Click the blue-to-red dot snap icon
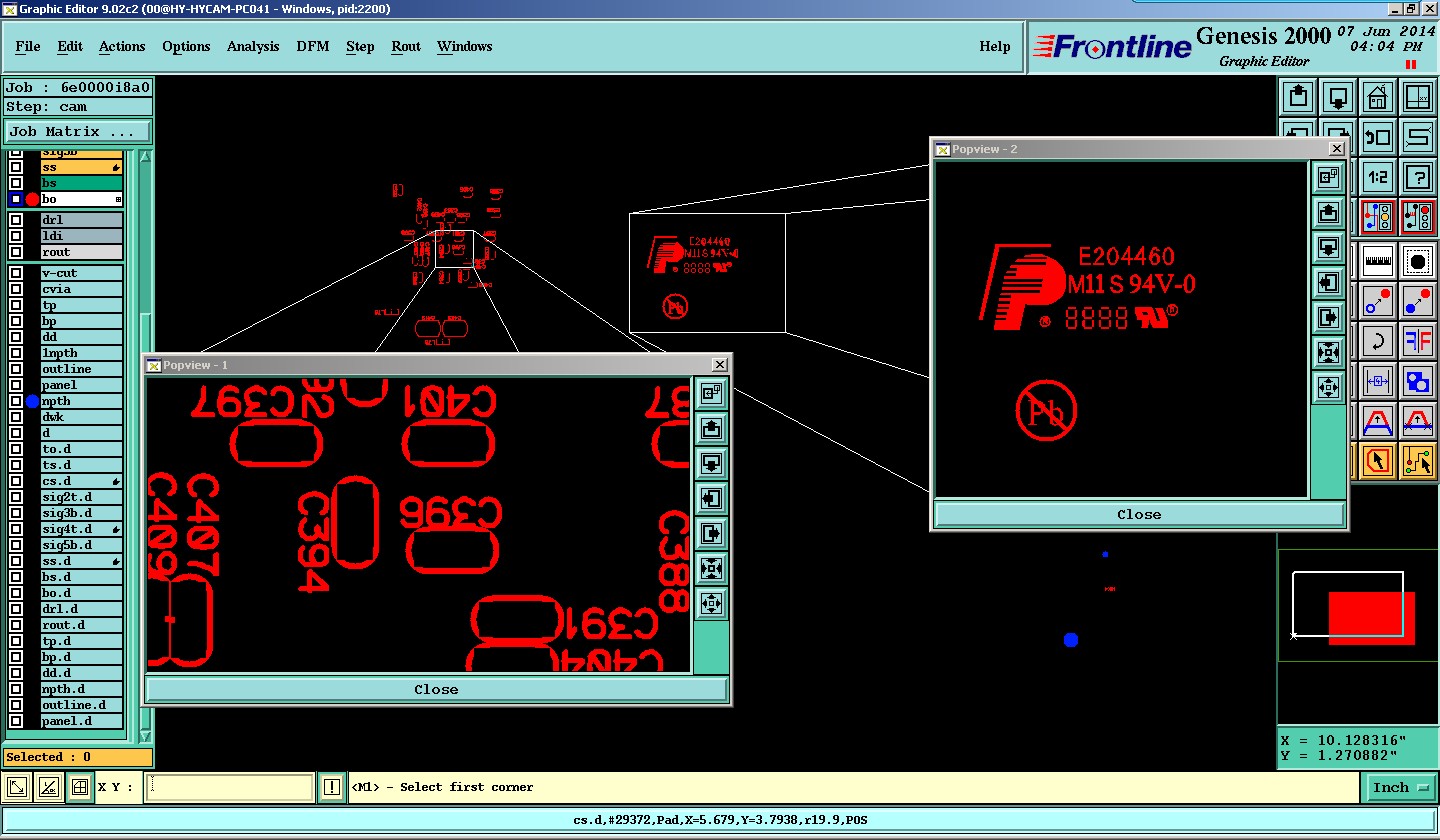Image resolution: width=1440 pixels, height=840 pixels. point(1418,301)
